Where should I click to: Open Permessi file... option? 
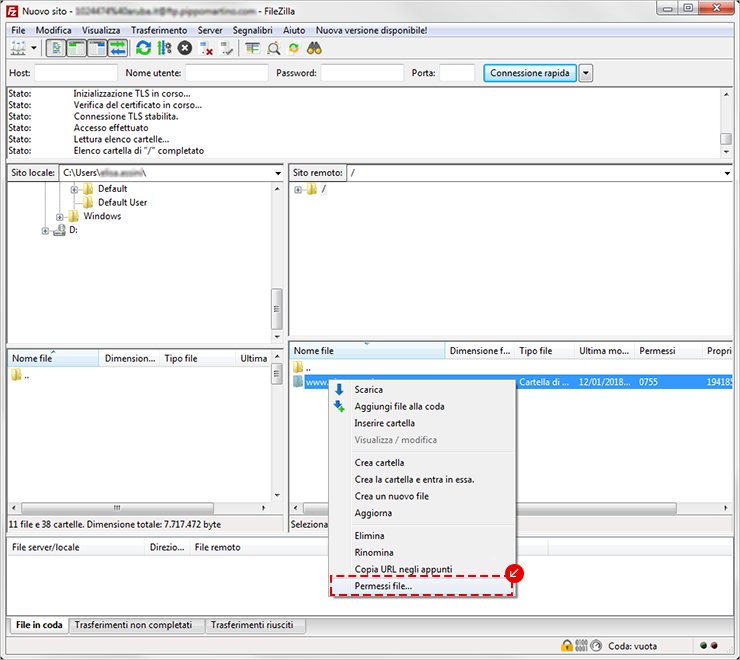point(422,586)
